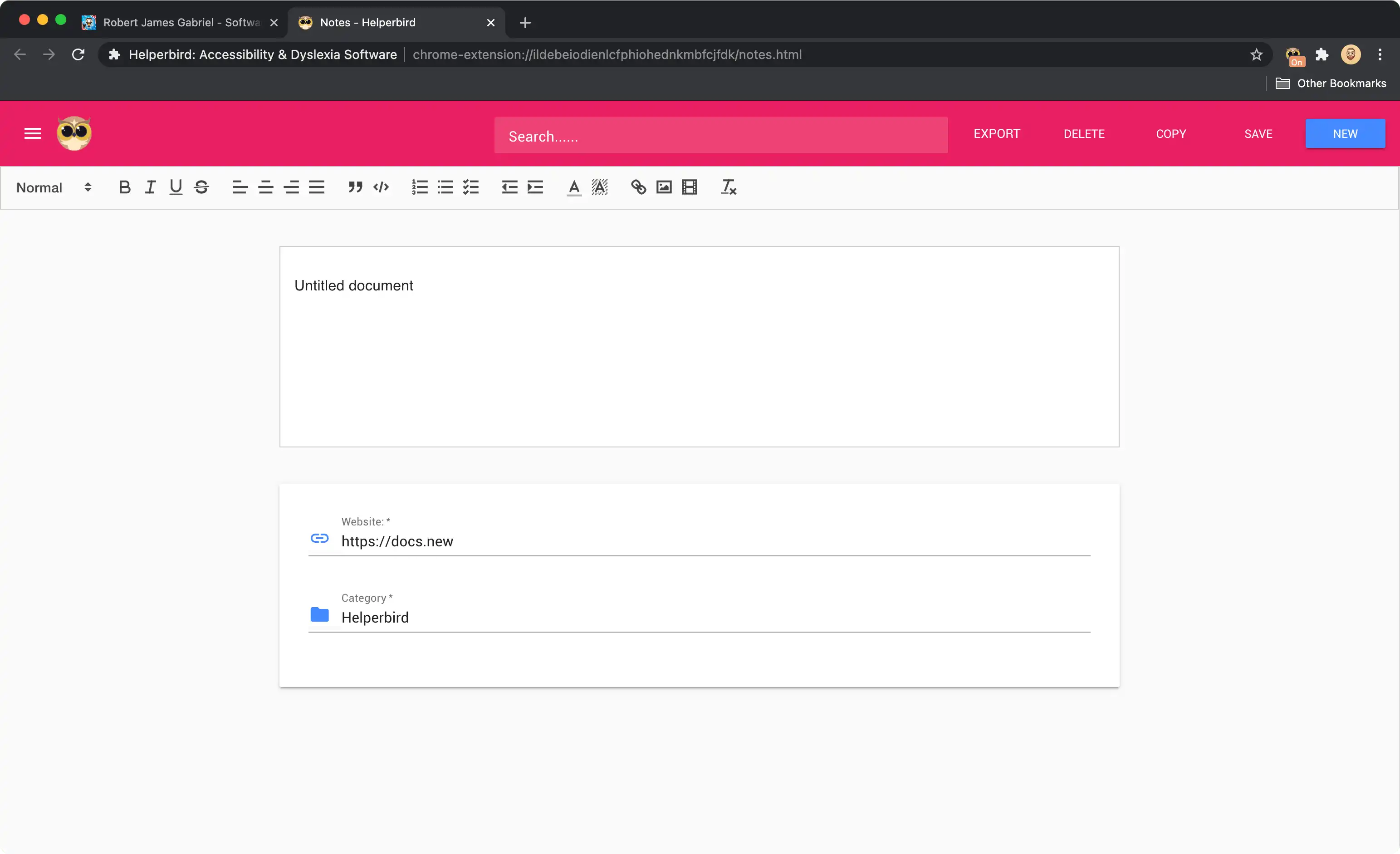Open the Chrome three-dot menu
The image size is (1400, 854).
click(x=1380, y=54)
